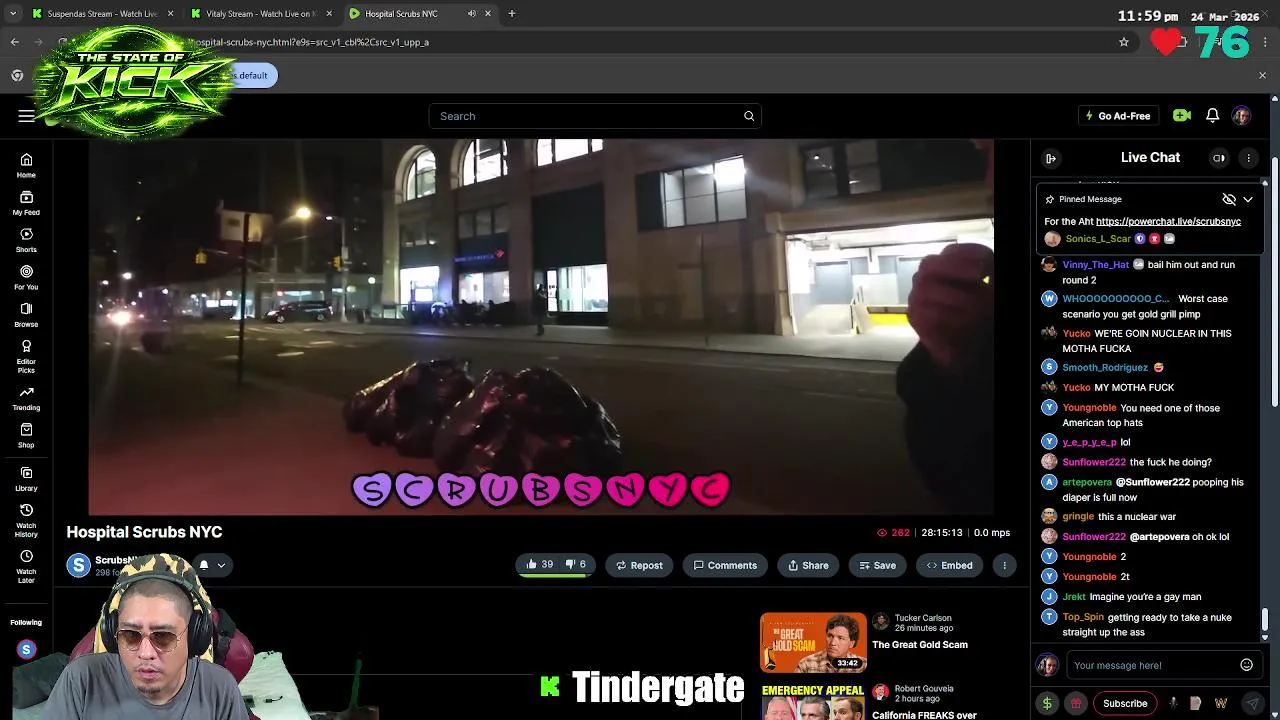Open the user profile avatar menu
The height and width of the screenshot is (720, 1280).
pos(1241,116)
